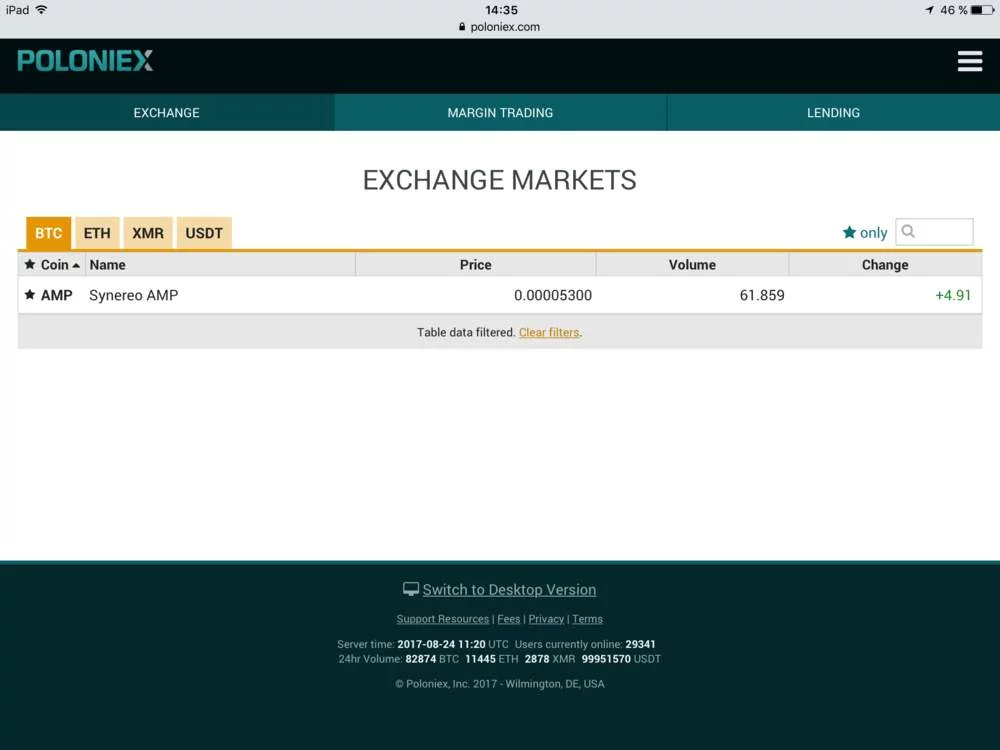Click the price 0.00005300
Viewport: 1000px width, 750px height.
[553, 295]
